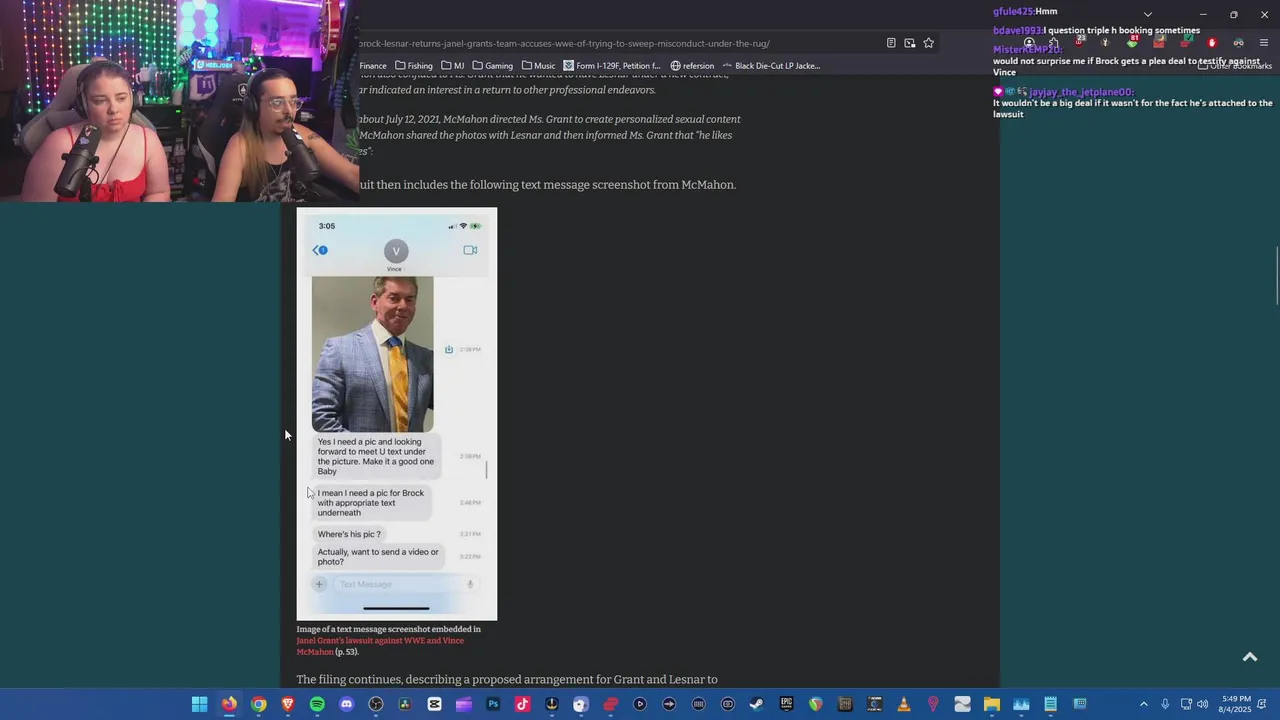Click the page vertical scrollbar thumb

1277,275
